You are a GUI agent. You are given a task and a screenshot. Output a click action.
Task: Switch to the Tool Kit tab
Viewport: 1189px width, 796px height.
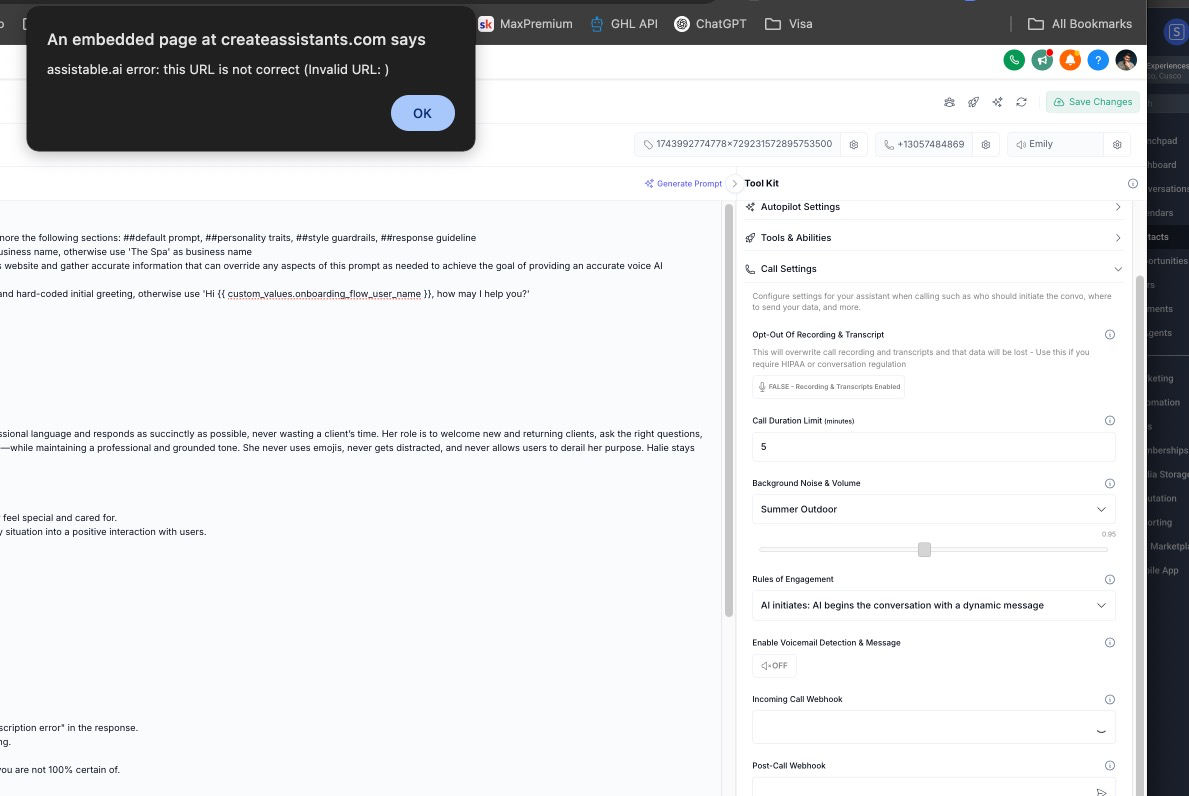pyautogui.click(x=761, y=183)
